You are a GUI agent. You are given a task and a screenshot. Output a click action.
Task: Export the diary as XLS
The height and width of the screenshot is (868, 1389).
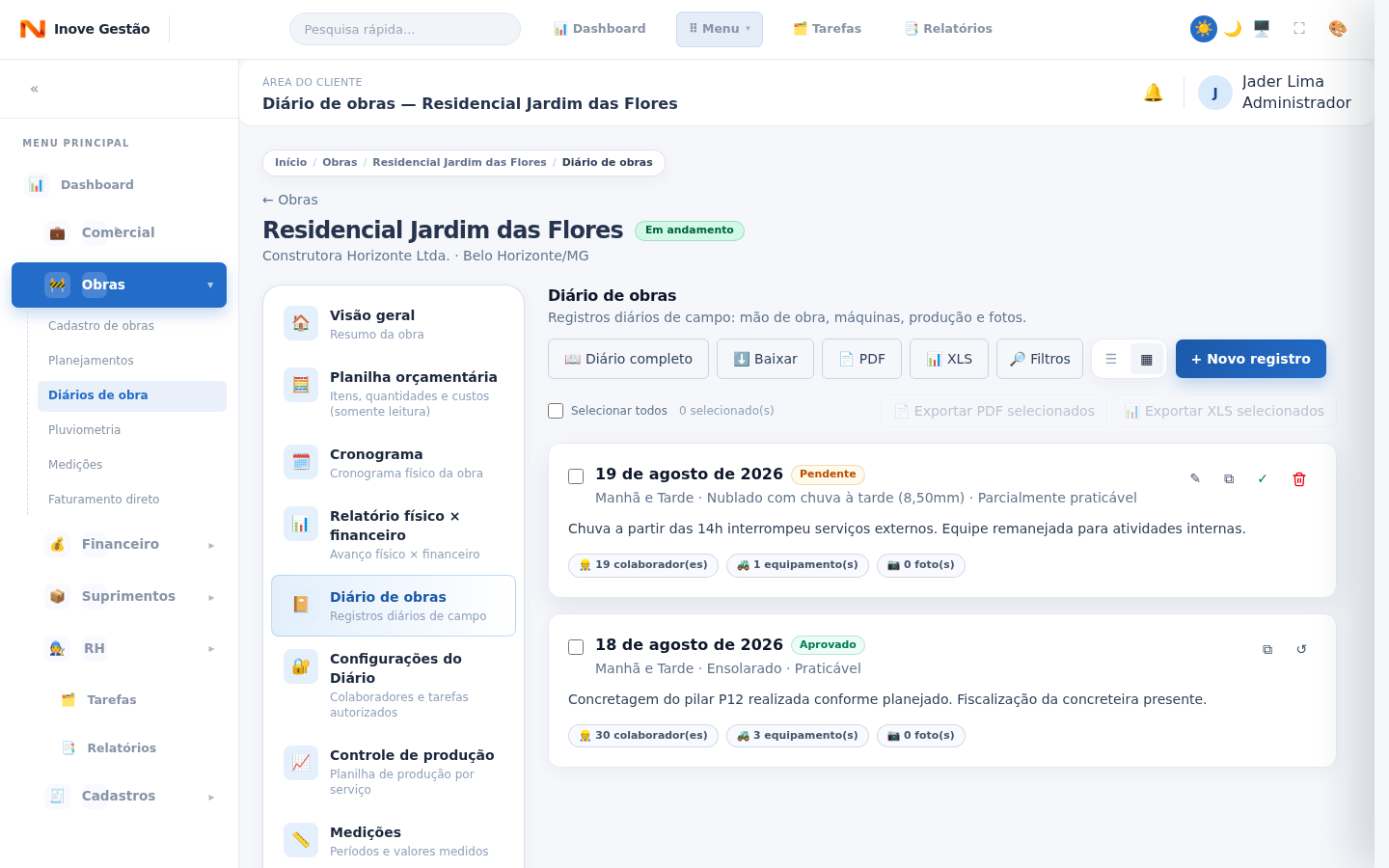[x=949, y=359]
